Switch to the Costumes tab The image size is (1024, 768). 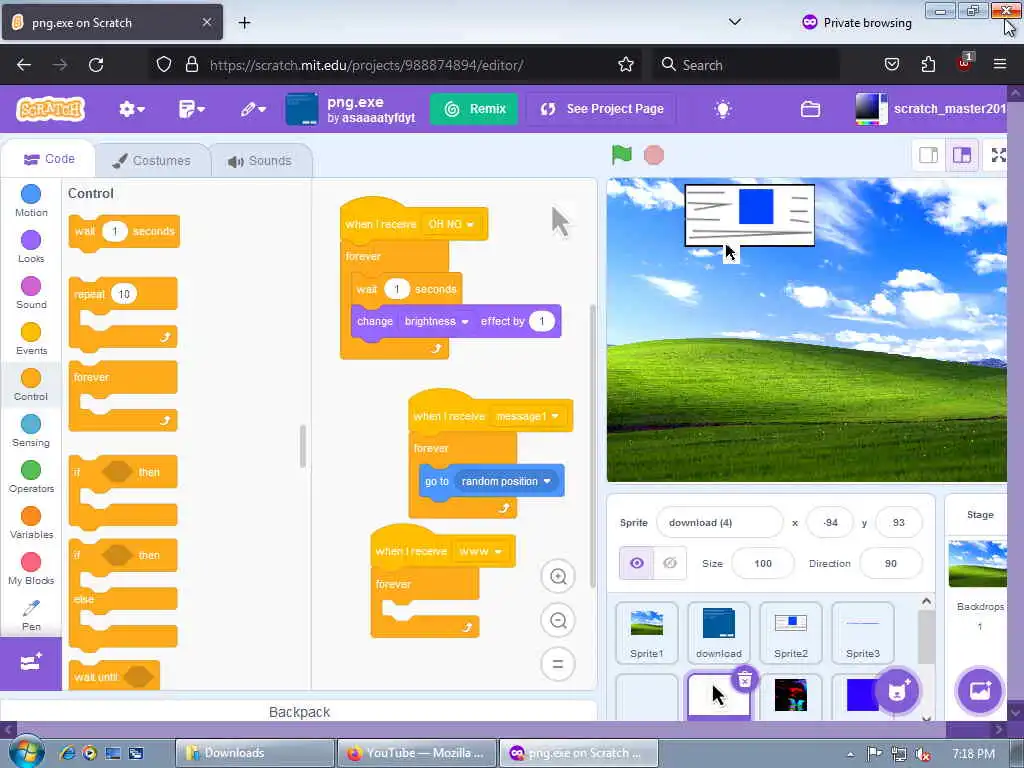(x=152, y=161)
